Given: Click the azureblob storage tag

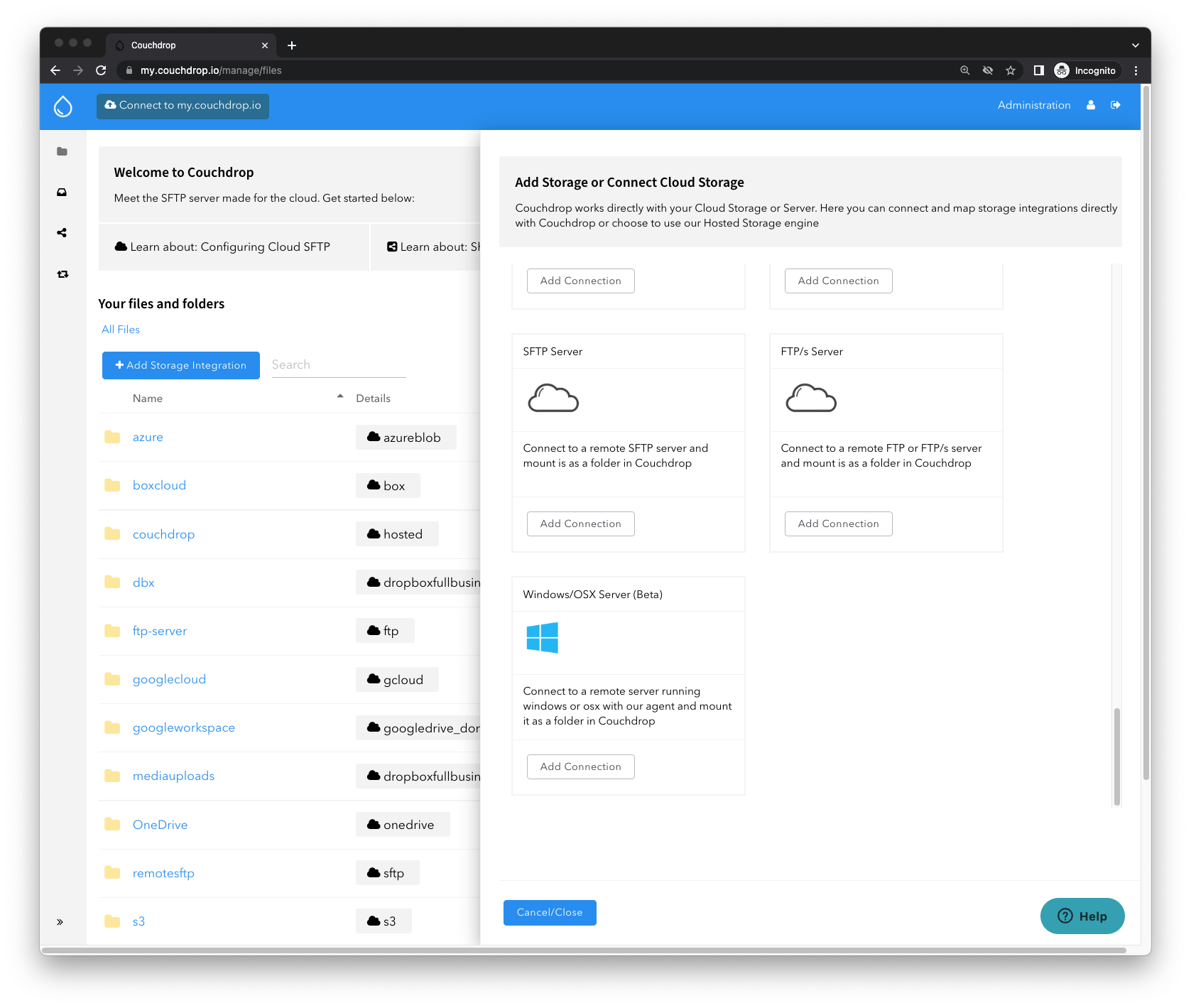Looking at the screenshot, I should click(406, 438).
